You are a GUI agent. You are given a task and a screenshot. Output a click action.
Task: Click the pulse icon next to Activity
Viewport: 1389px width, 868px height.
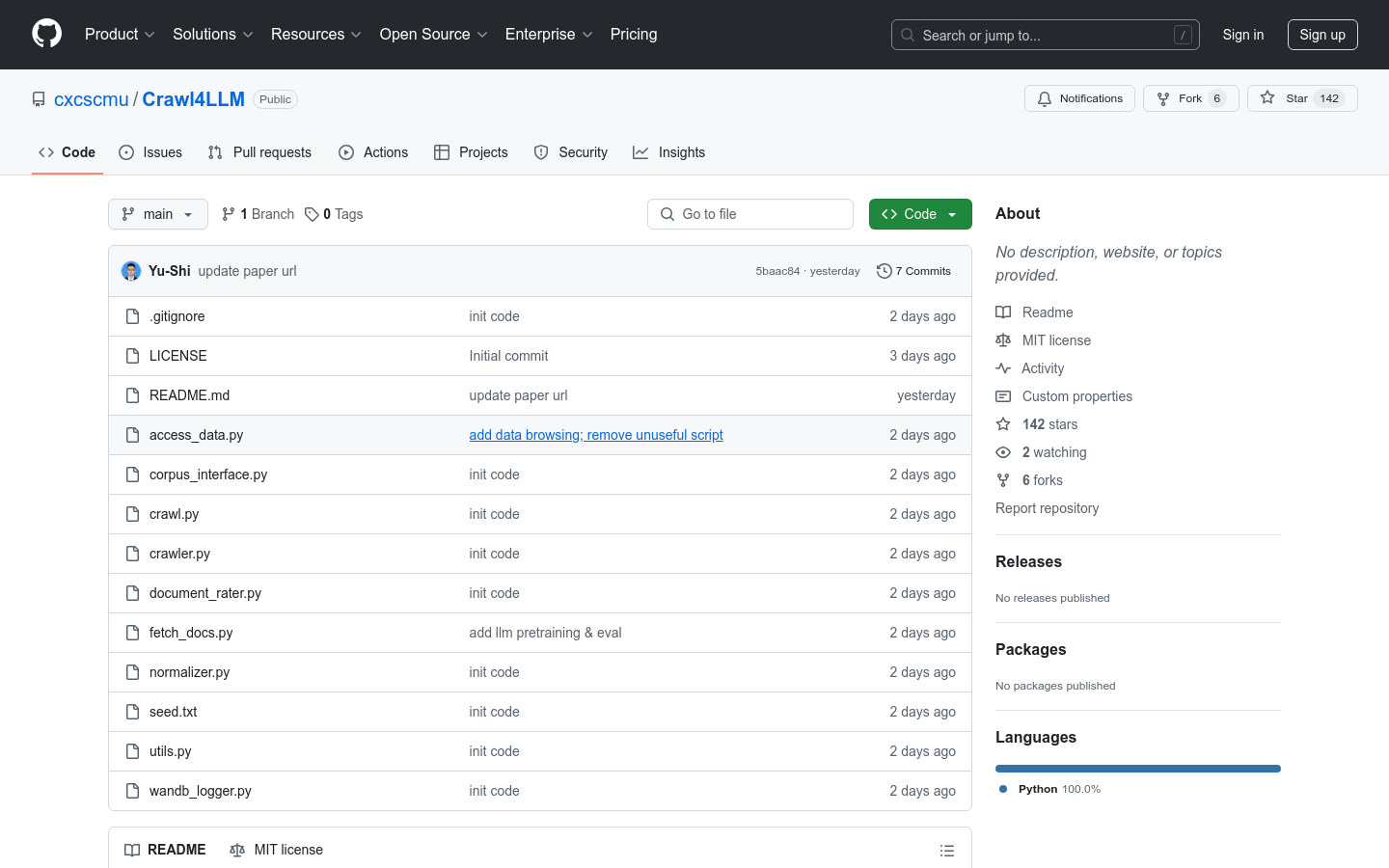click(x=1003, y=368)
